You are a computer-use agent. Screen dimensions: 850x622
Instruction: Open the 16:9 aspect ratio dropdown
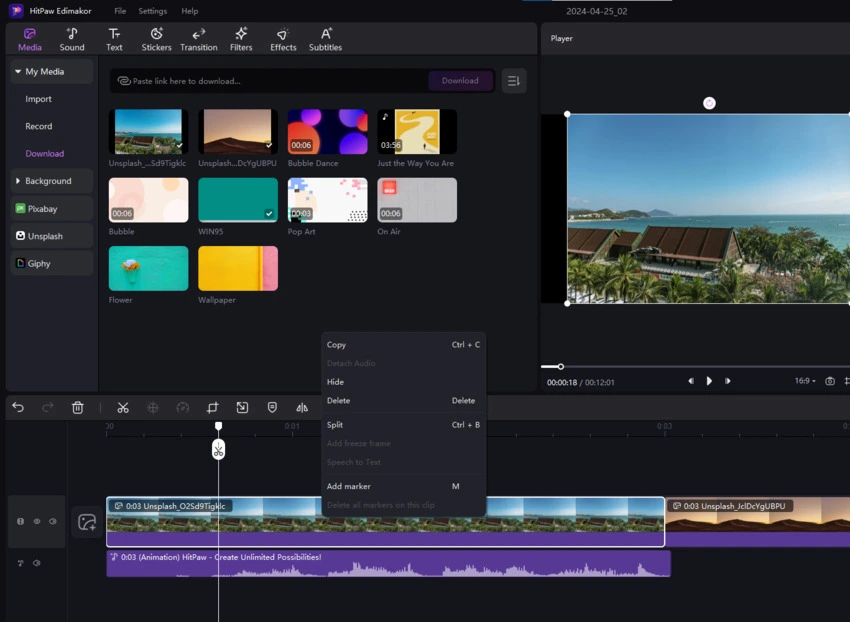tap(804, 381)
